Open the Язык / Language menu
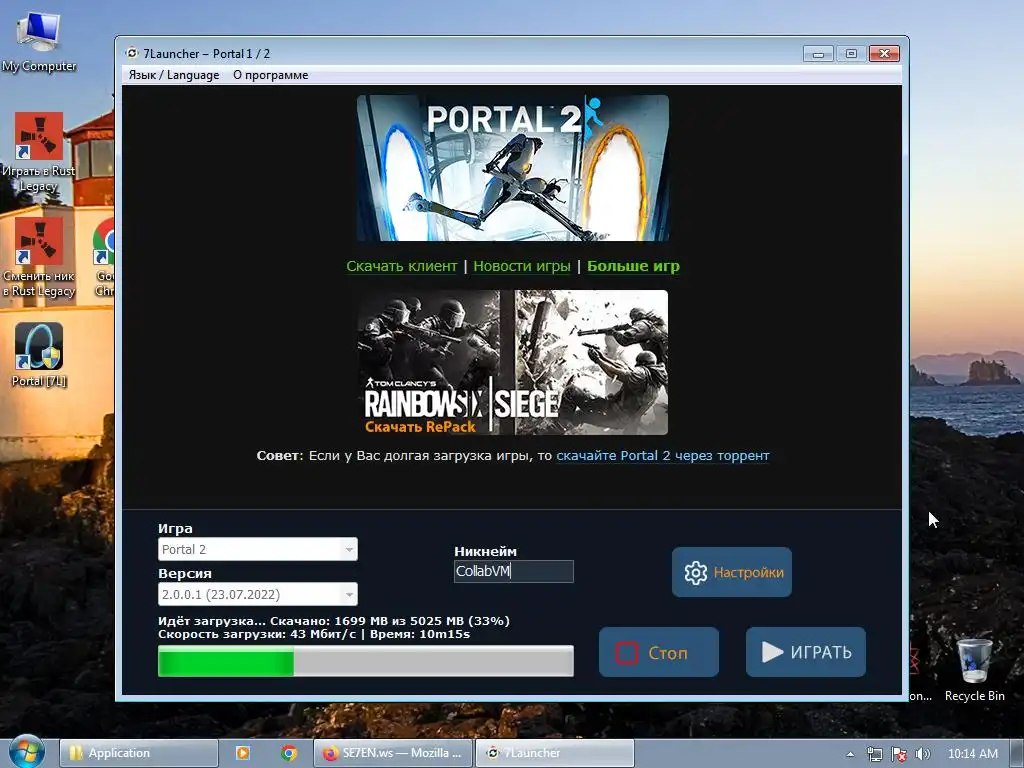The image size is (1024, 768). pyautogui.click(x=174, y=75)
